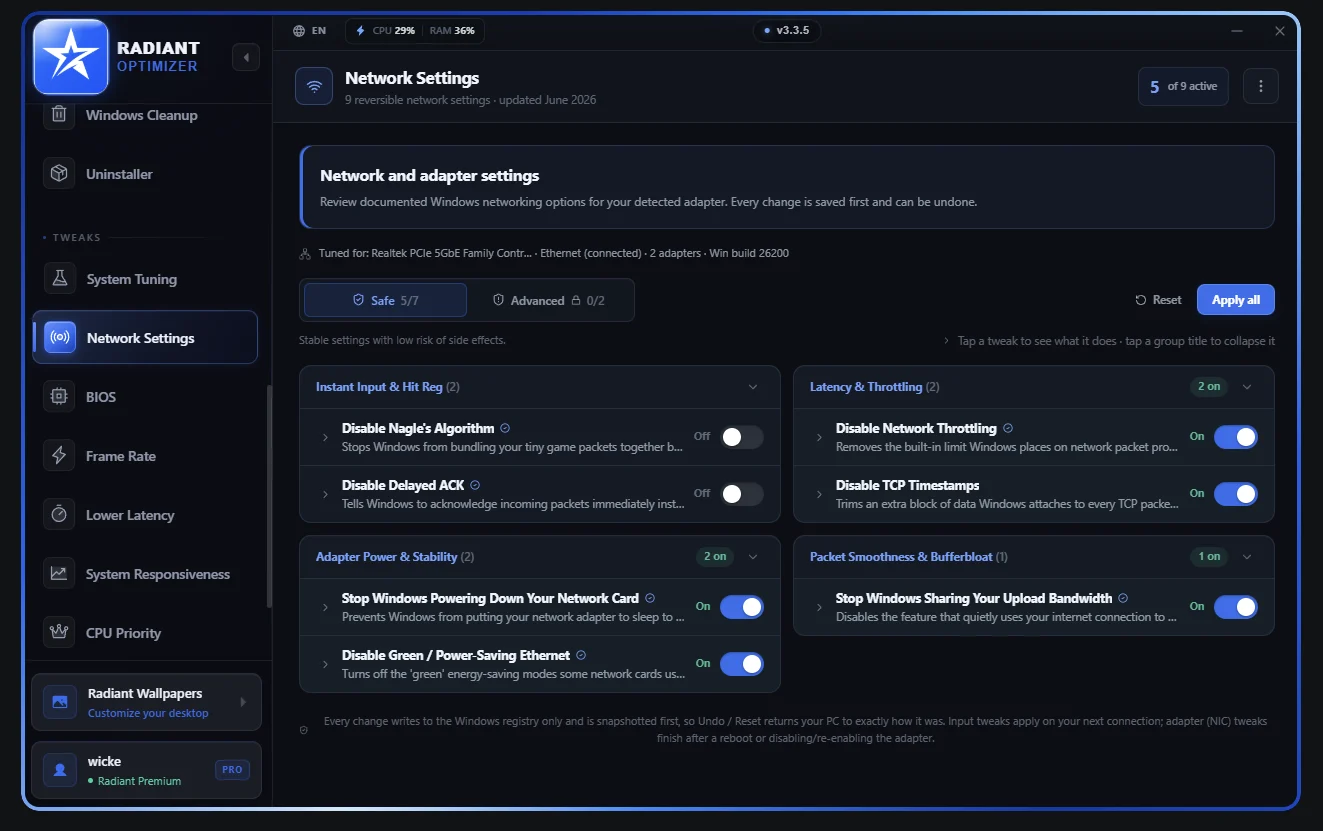Open Windows Cleanup sidebar label
1323x831 pixels.
(142, 115)
